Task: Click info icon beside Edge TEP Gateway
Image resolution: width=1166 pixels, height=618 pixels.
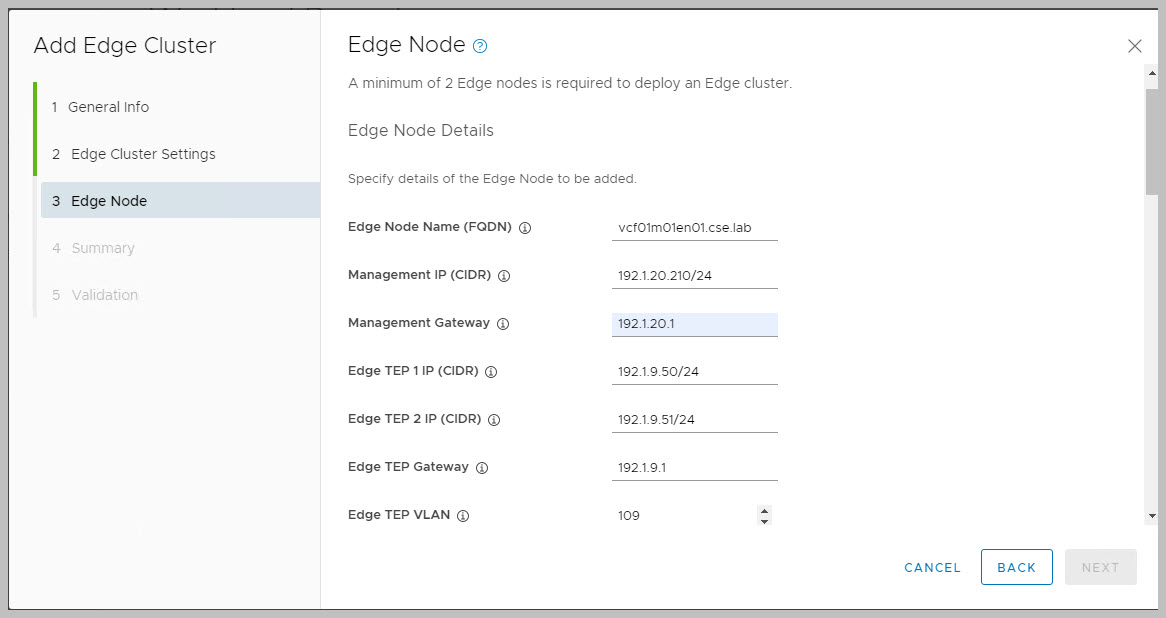Action: pos(481,468)
